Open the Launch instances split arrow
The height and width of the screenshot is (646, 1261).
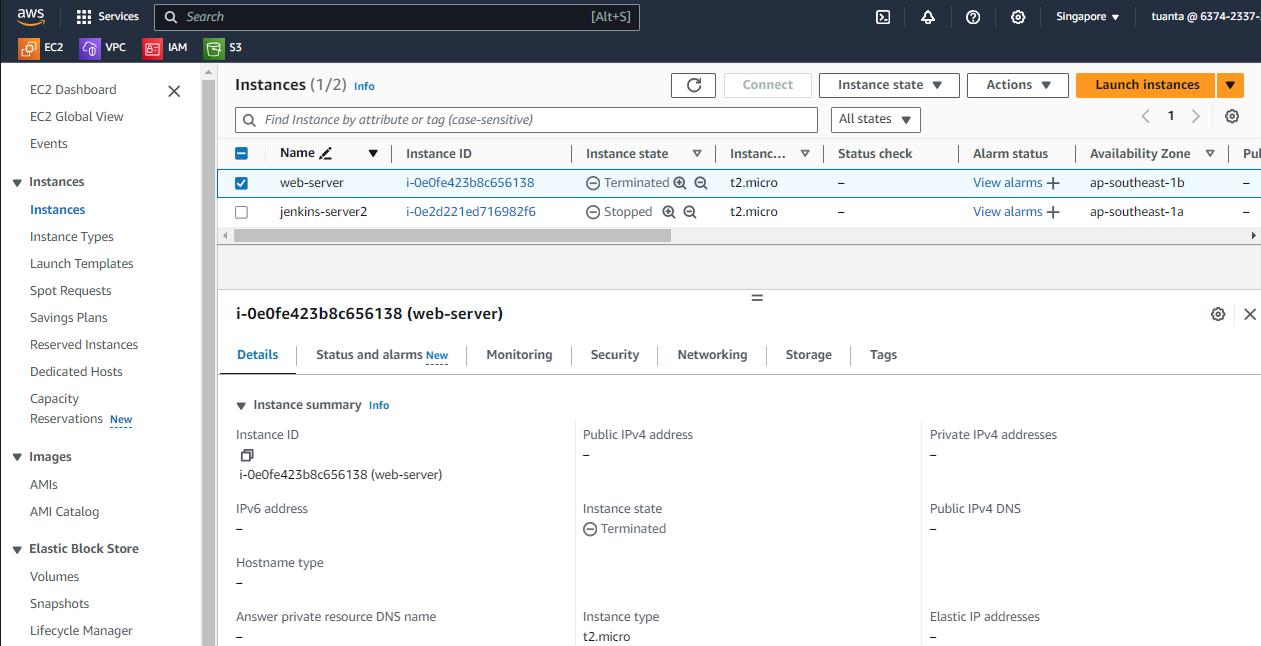pyautogui.click(x=1230, y=85)
